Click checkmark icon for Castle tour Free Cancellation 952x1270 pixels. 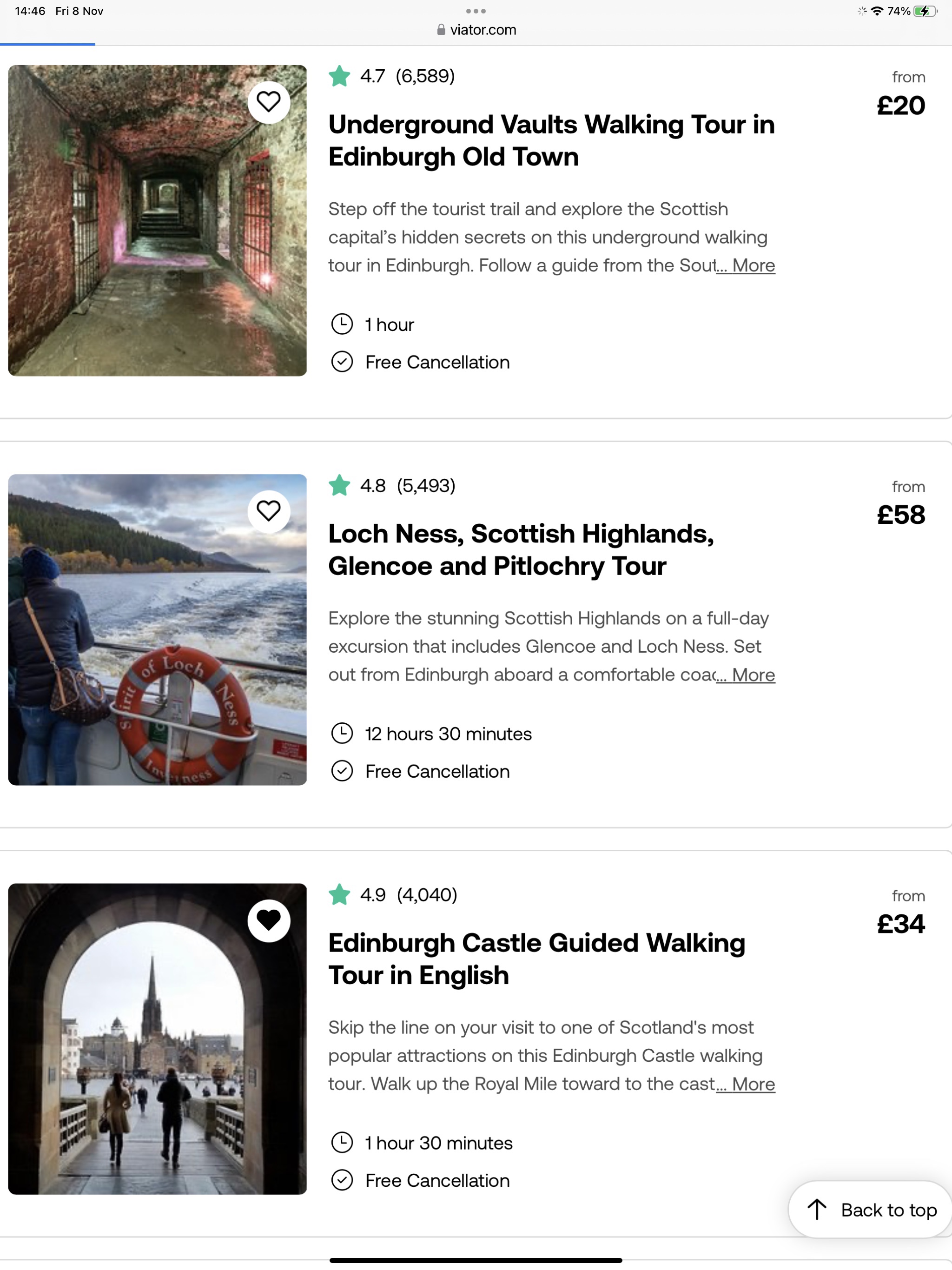[x=342, y=1180]
